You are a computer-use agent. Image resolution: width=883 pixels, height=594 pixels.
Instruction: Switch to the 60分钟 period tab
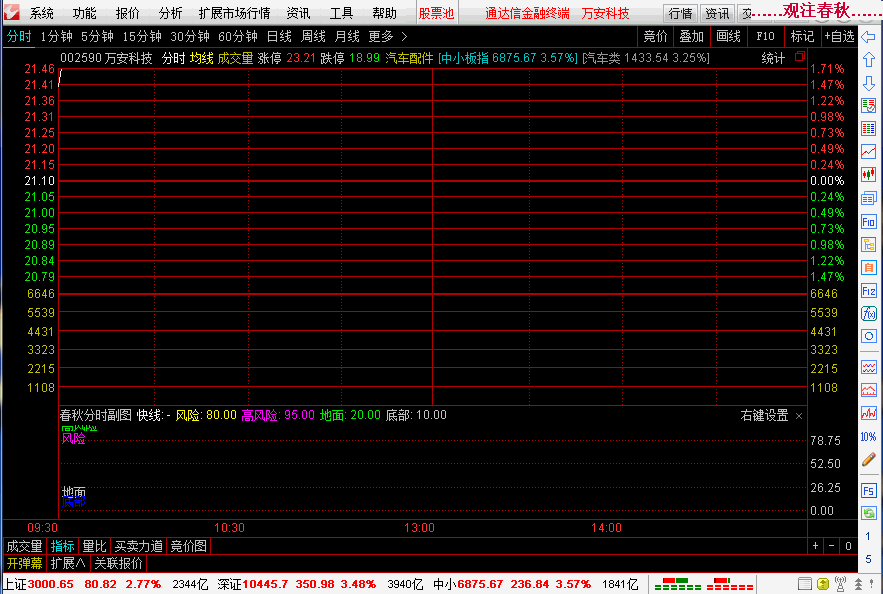[x=238, y=37]
